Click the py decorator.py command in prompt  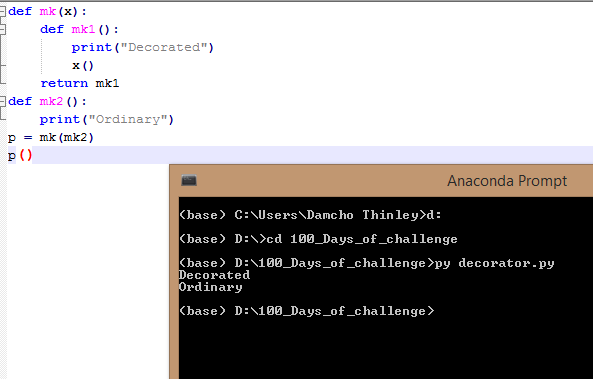click(x=494, y=263)
